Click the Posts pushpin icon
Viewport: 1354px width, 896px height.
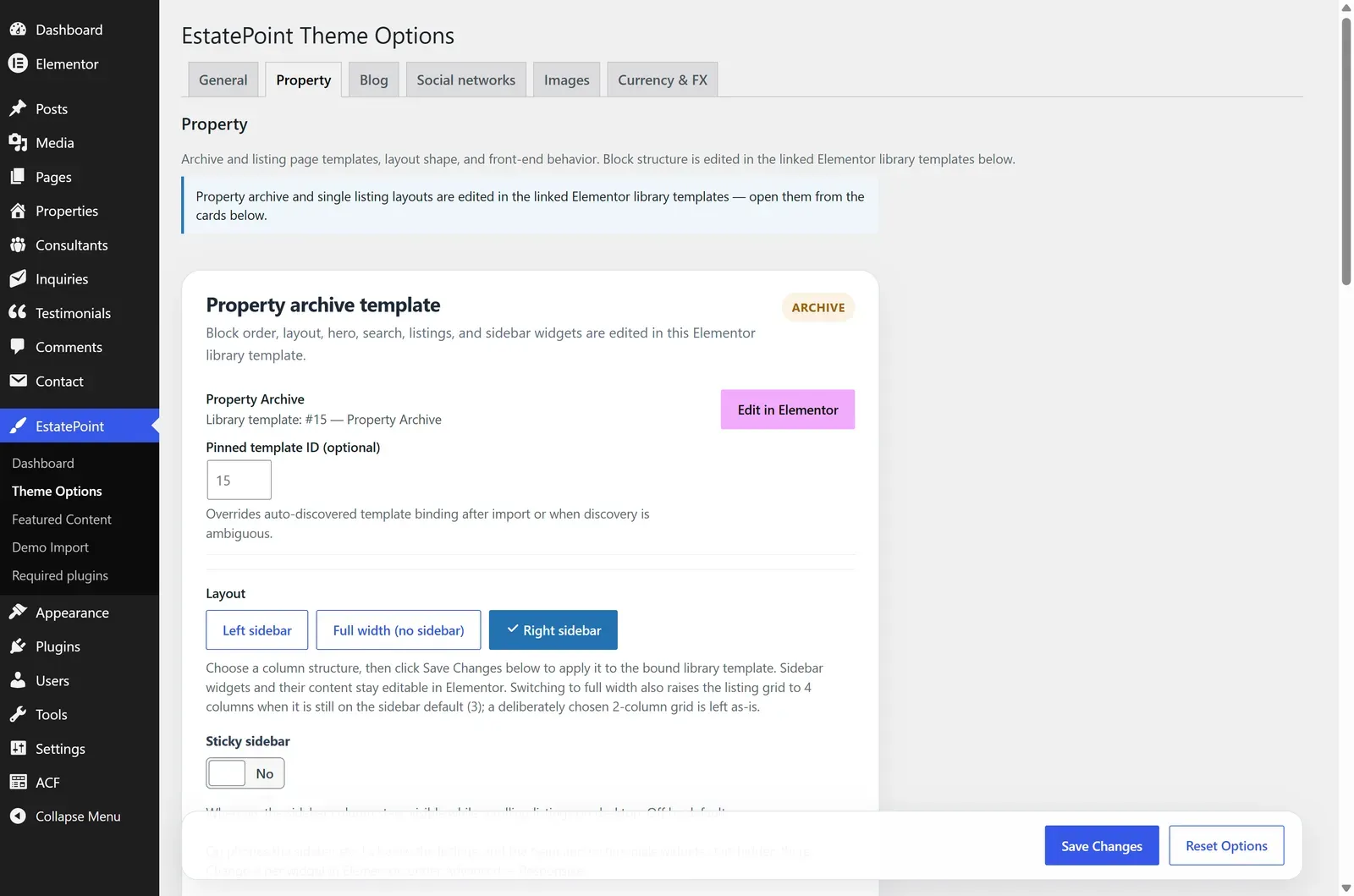[x=18, y=108]
